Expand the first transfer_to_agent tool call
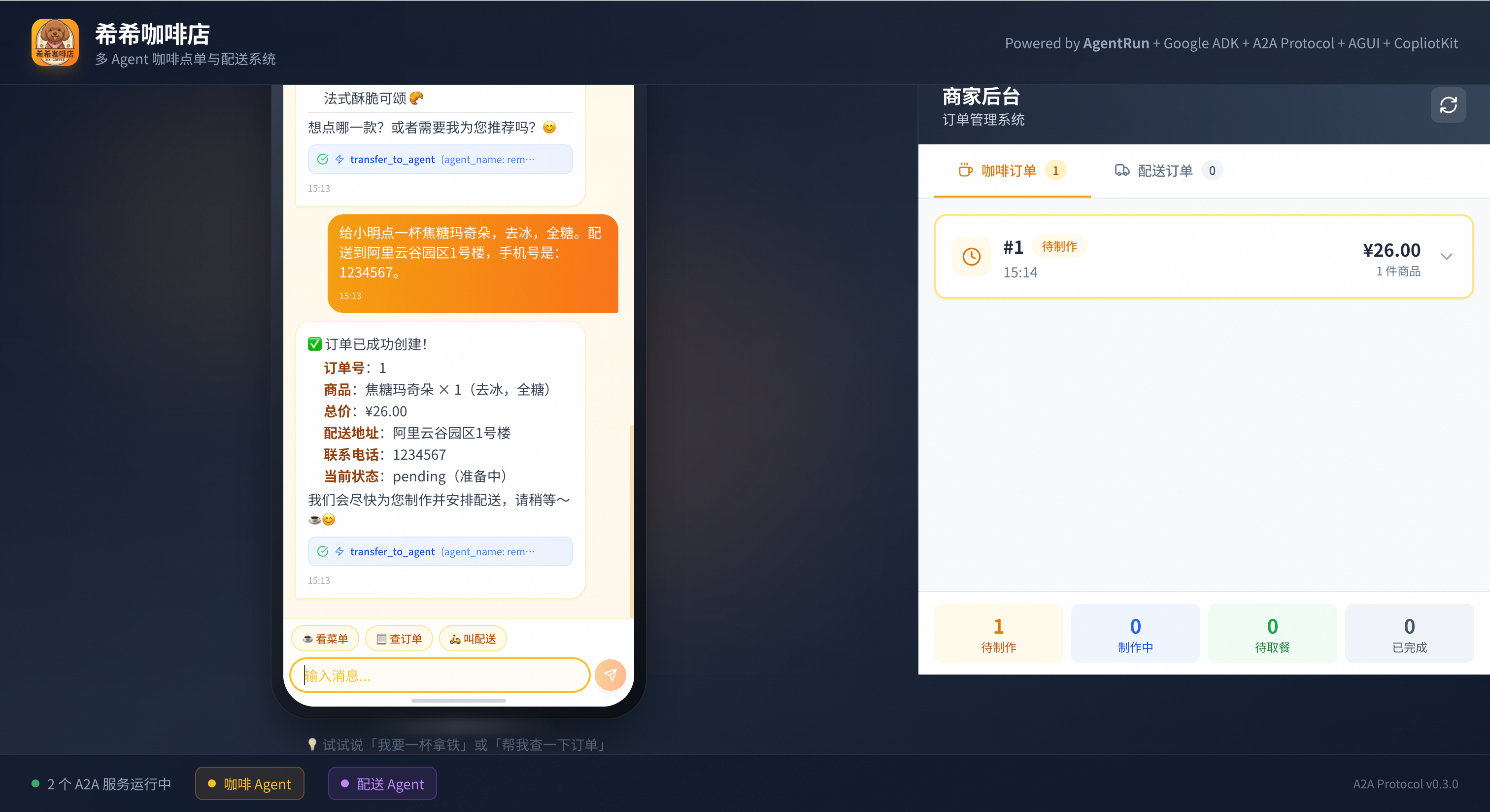Viewport: 1490px width, 812px height. (440, 159)
